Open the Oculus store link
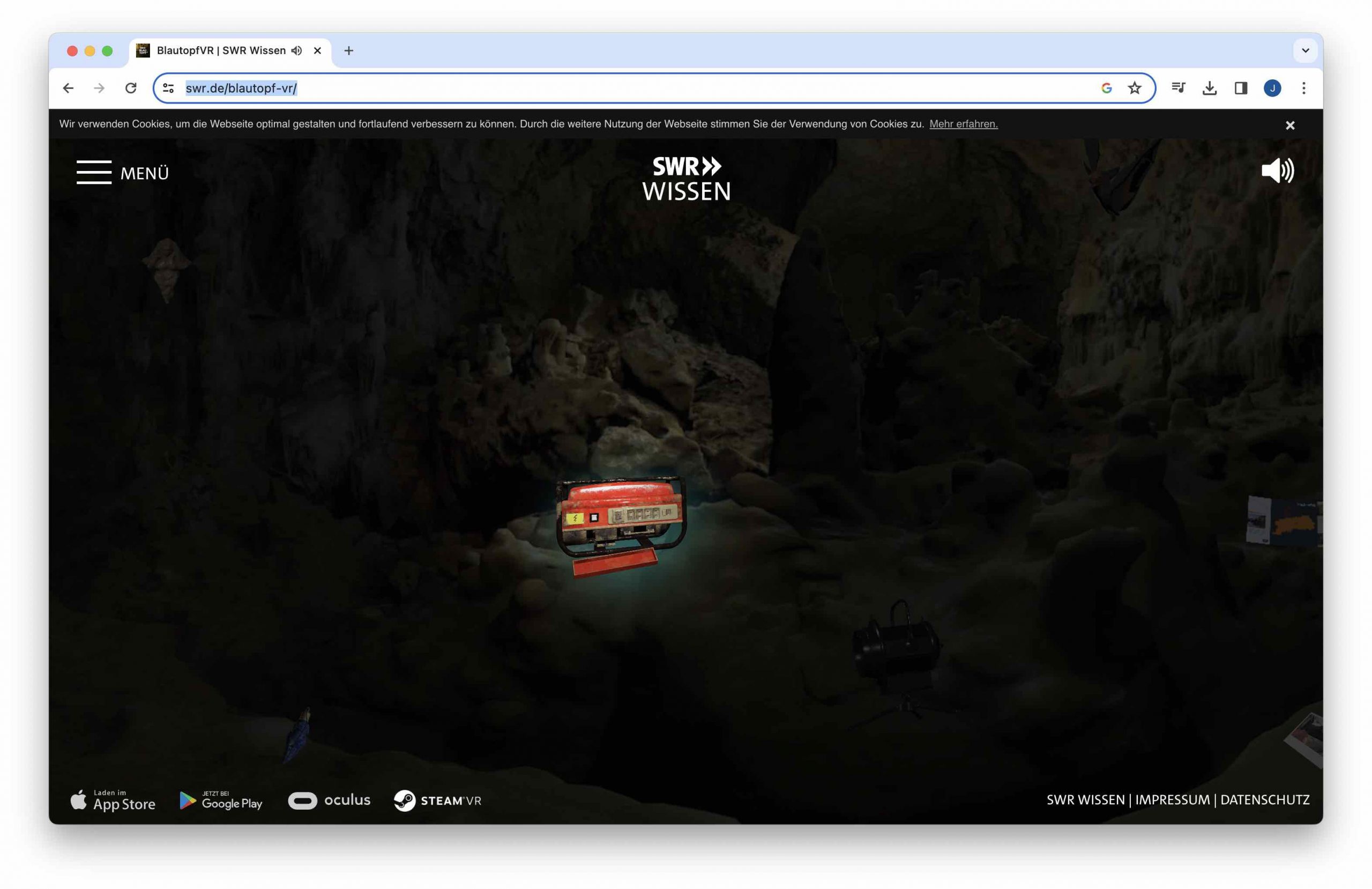Screen dimensions: 1372x889 coord(329,800)
